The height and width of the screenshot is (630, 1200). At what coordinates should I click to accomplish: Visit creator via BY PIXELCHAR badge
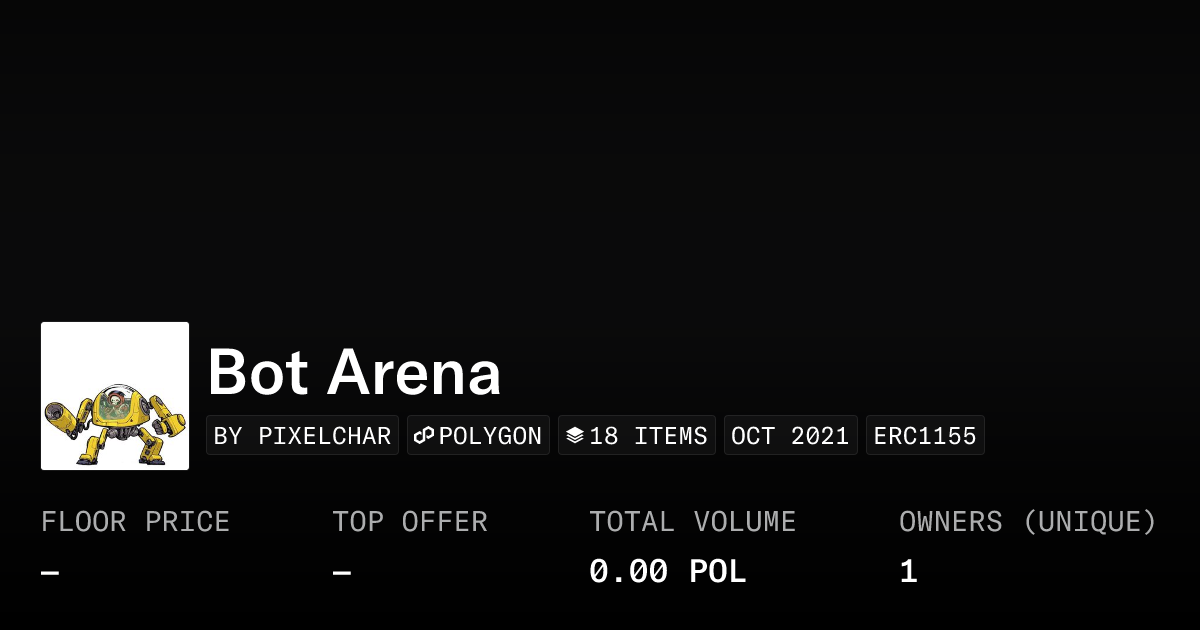(302, 436)
